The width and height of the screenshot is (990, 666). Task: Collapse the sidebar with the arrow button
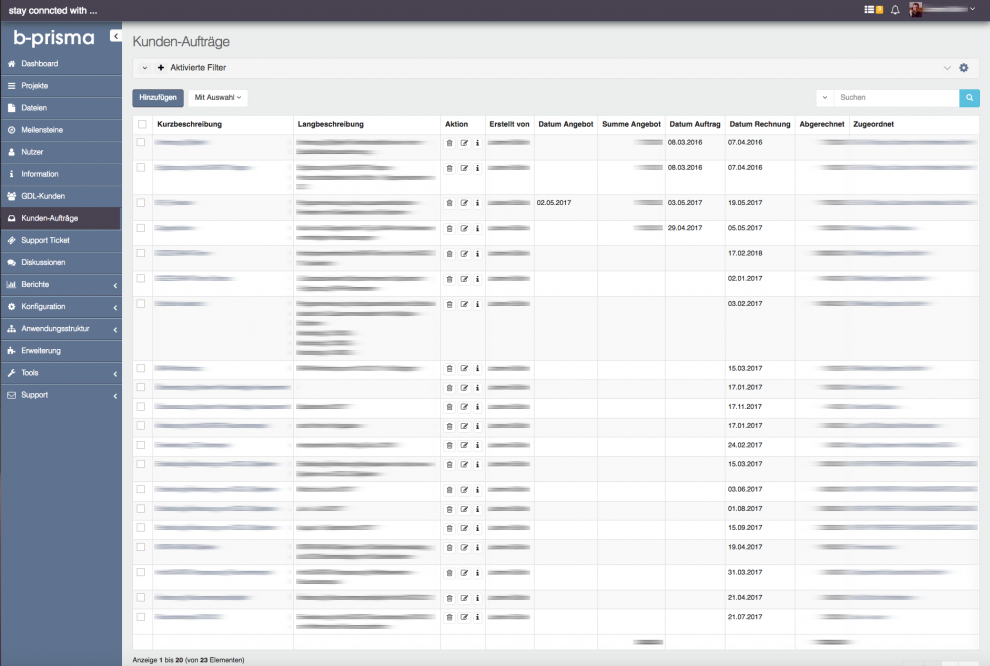tap(116, 36)
